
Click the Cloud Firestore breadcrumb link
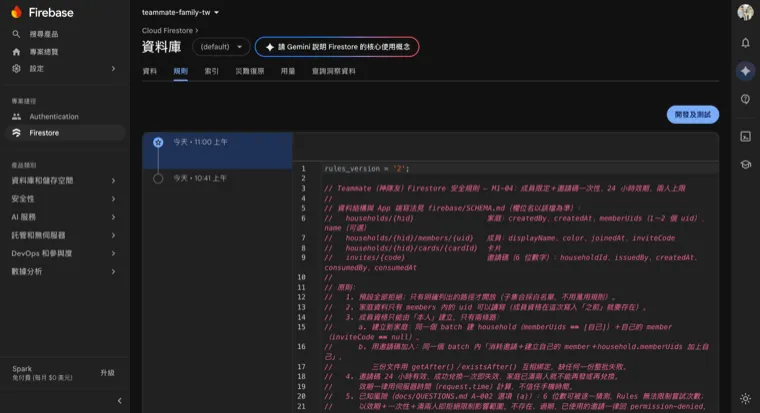pos(167,31)
